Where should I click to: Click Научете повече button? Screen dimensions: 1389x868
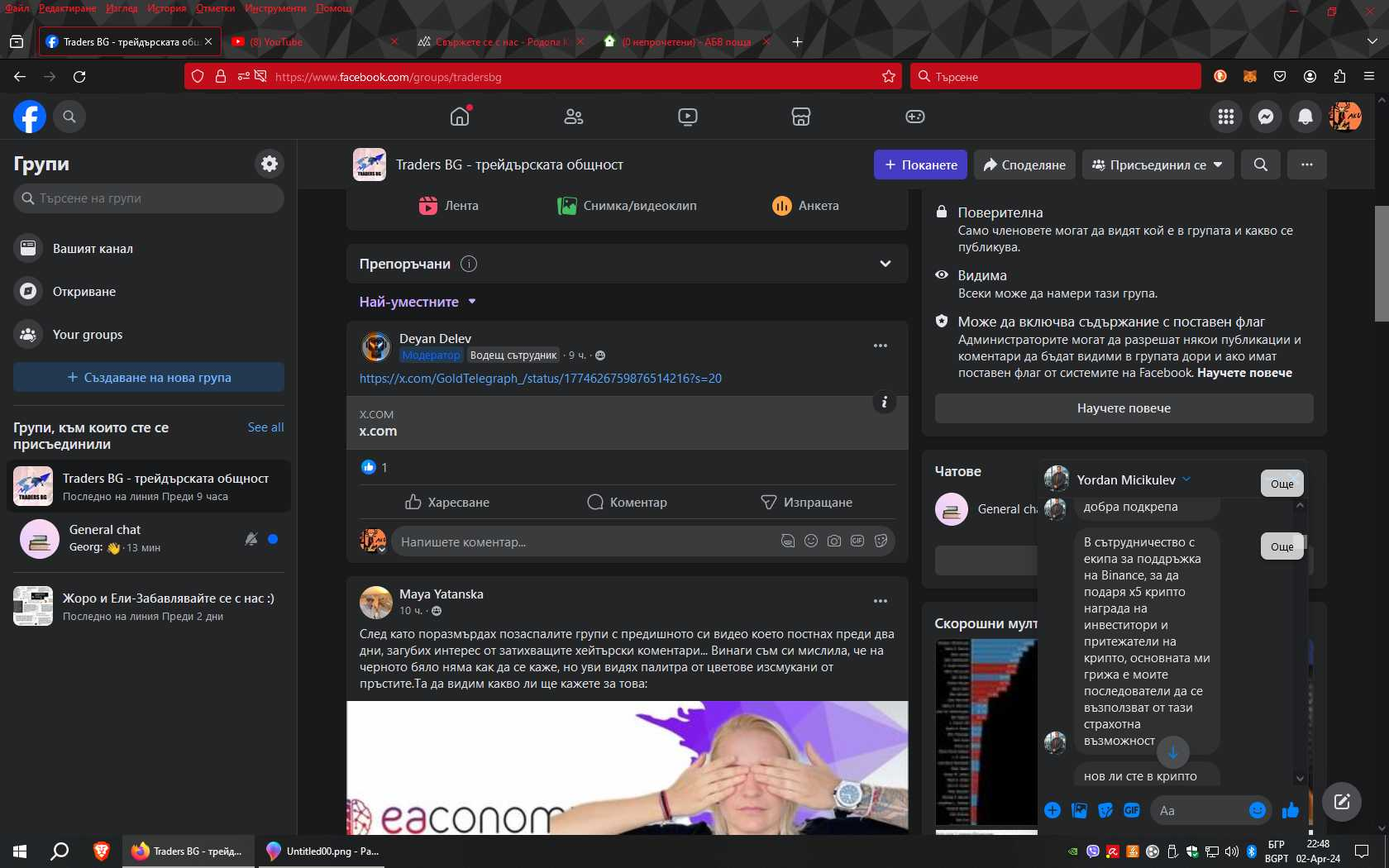(1124, 408)
